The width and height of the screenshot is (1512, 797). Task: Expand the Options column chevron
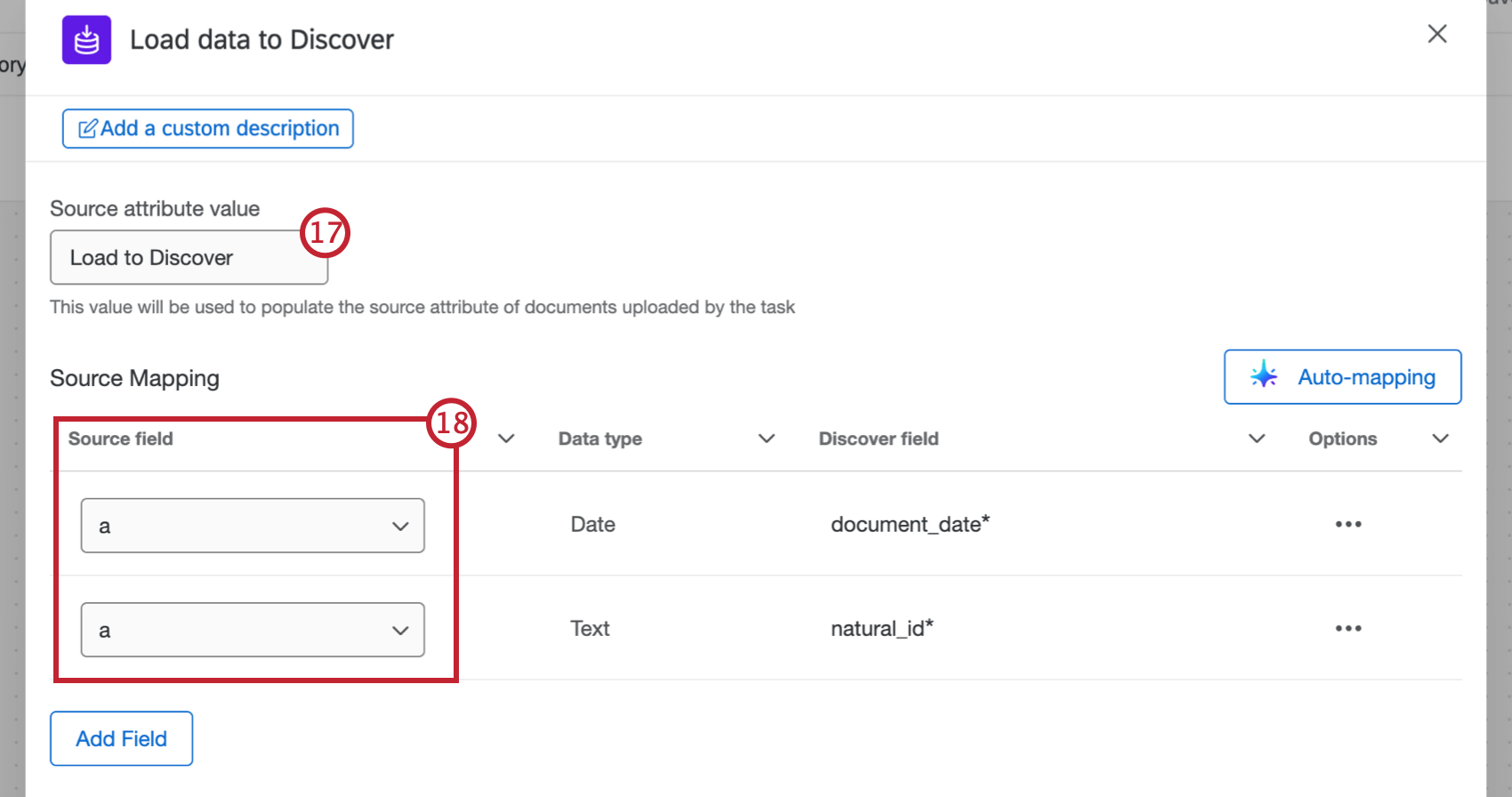(x=1441, y=439)
